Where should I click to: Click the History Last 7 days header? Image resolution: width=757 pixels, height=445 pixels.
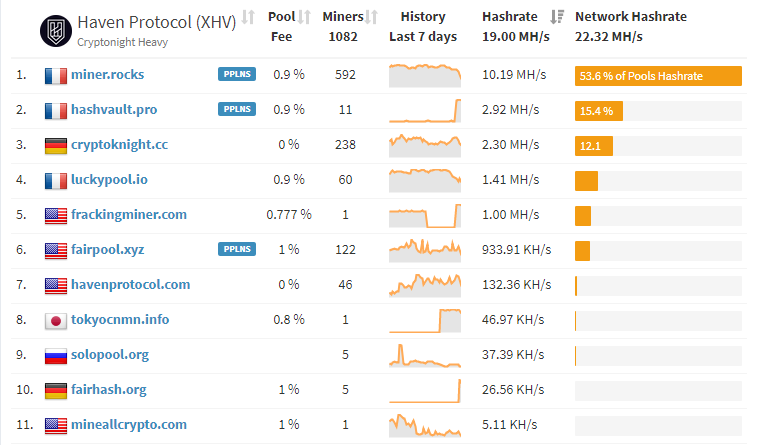[x=422, y=27]
